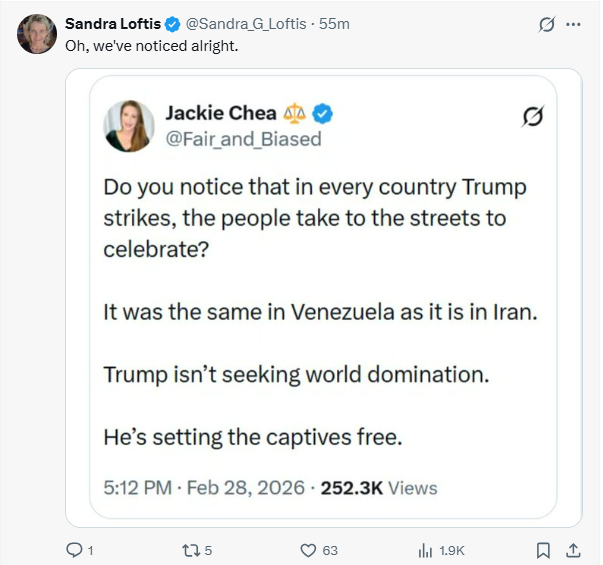
Task: Click Jackie Chea's blue verified checkmark
Action: point(322,114)
